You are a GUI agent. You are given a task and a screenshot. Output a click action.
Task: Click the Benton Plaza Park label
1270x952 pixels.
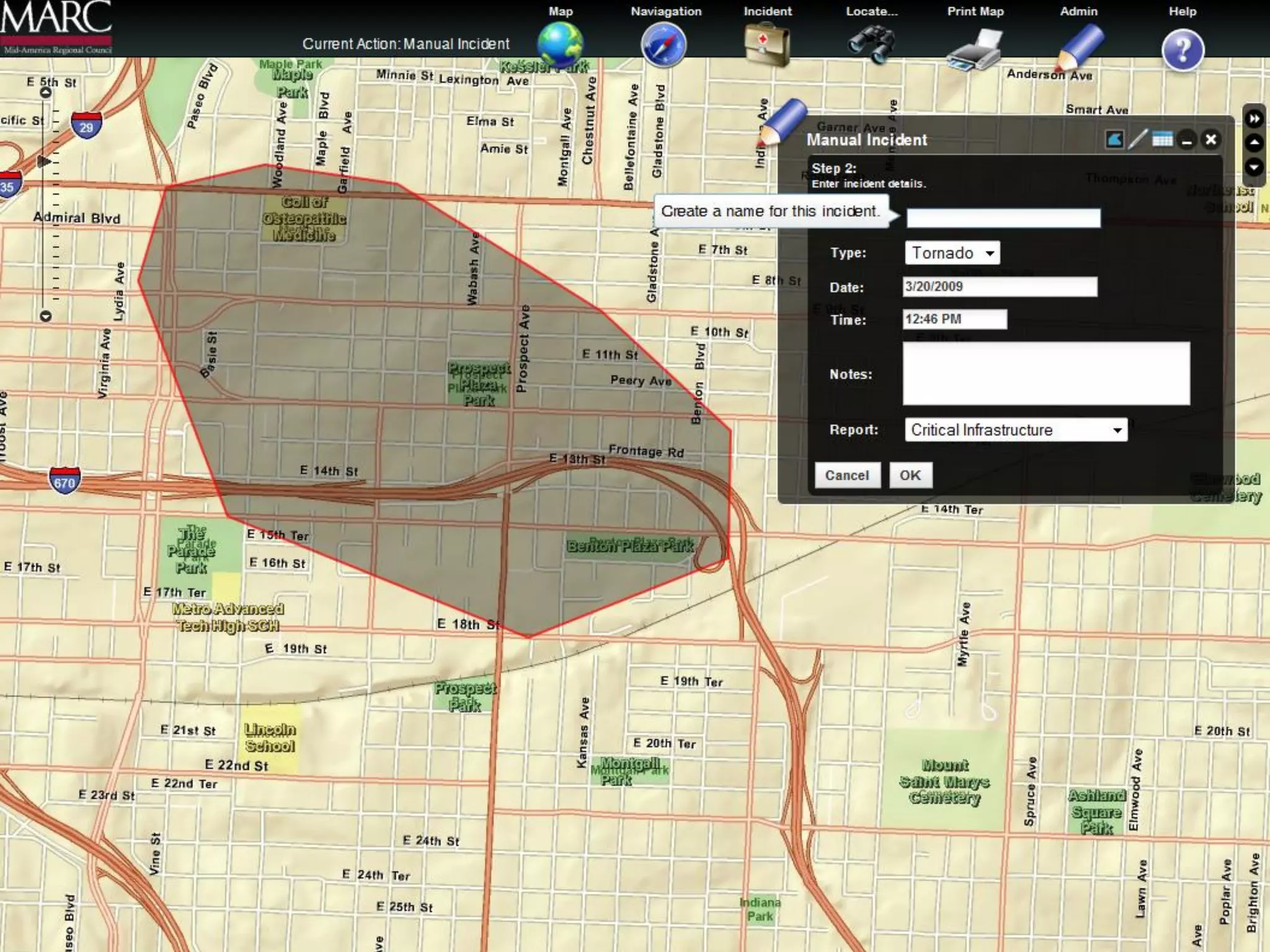pos(630,545)
